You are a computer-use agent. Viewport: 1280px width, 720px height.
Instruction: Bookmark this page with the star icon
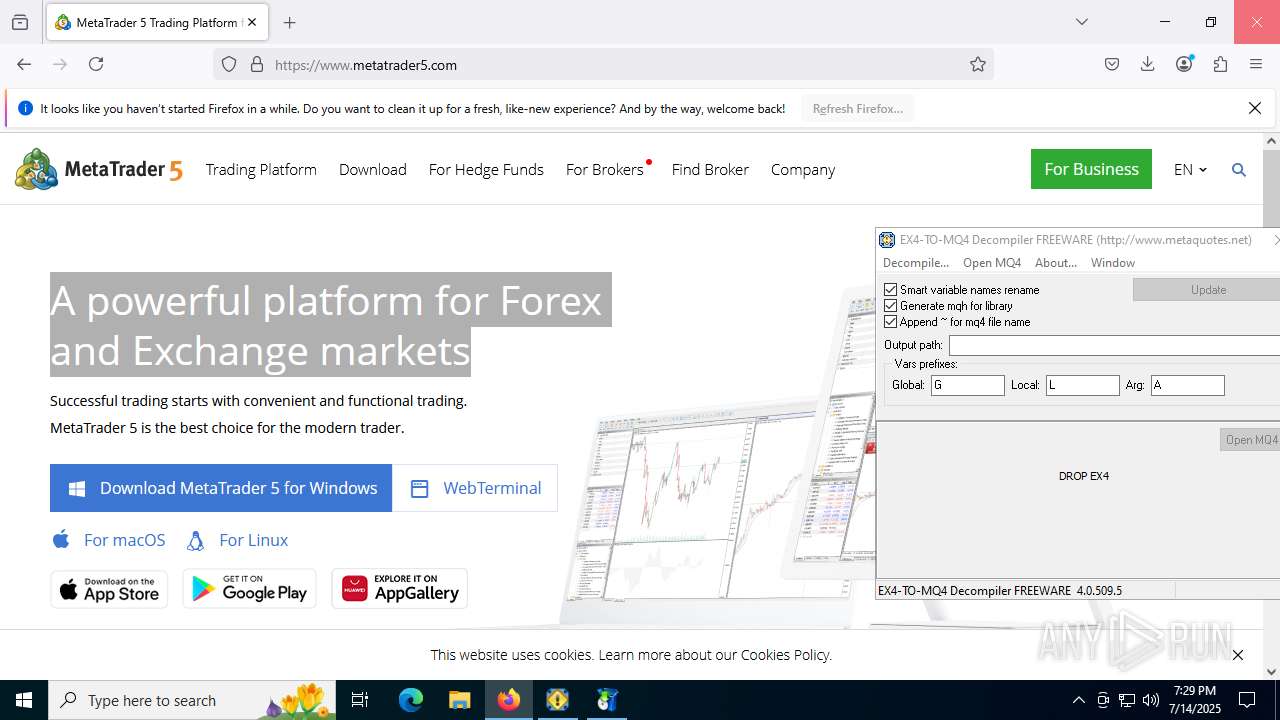(978, 64)
